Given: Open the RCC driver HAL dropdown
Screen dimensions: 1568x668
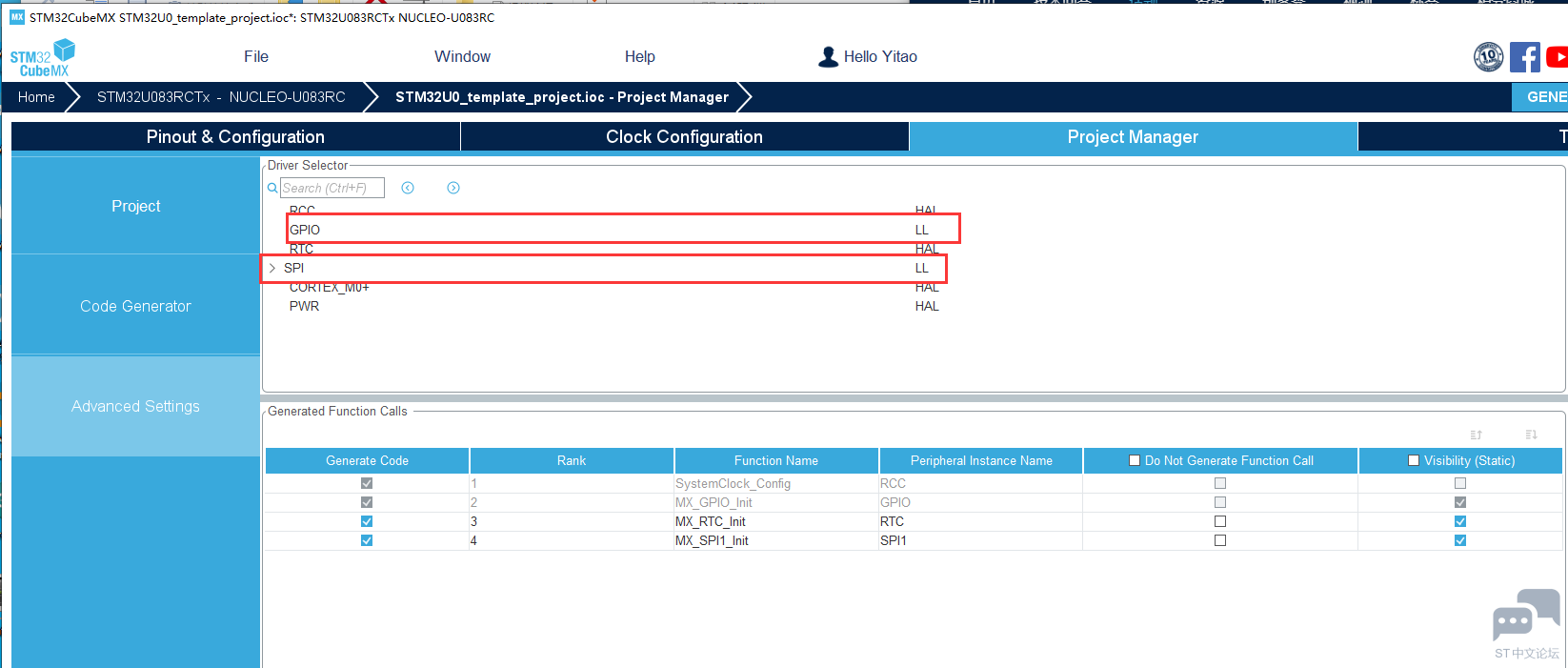Looking at the screenshot, I should point(927,211).
